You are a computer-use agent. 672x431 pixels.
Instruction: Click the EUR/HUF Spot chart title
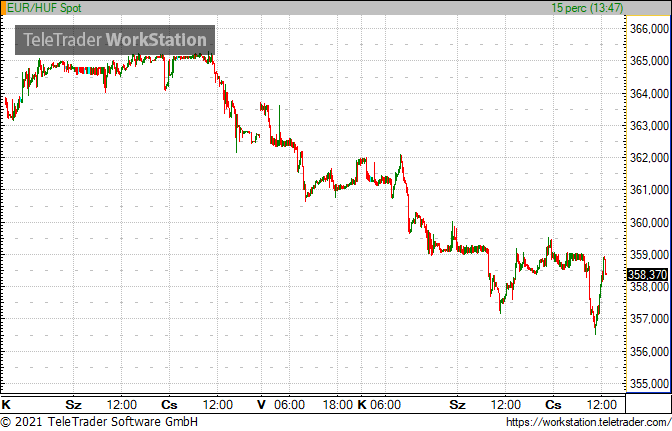[x=44, y=8]
